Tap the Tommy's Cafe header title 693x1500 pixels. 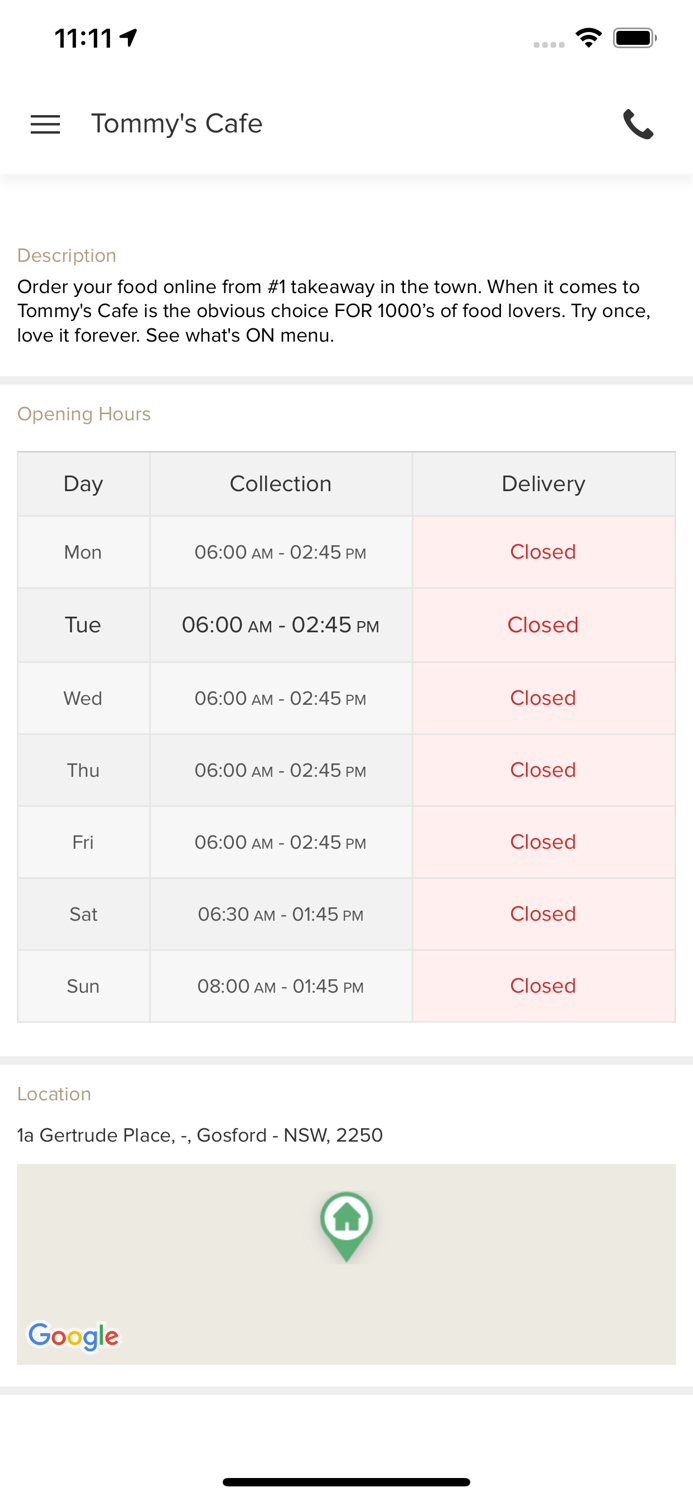coord(177,124)
